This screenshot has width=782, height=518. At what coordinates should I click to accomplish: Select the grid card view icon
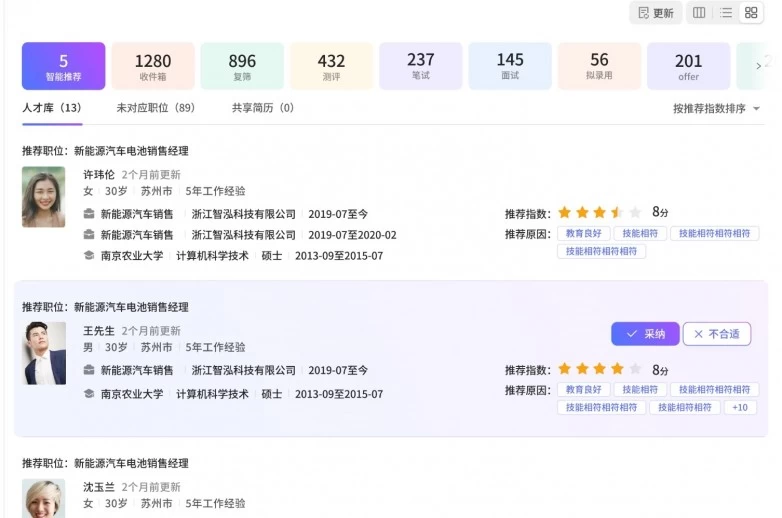[x=751, y=13]
